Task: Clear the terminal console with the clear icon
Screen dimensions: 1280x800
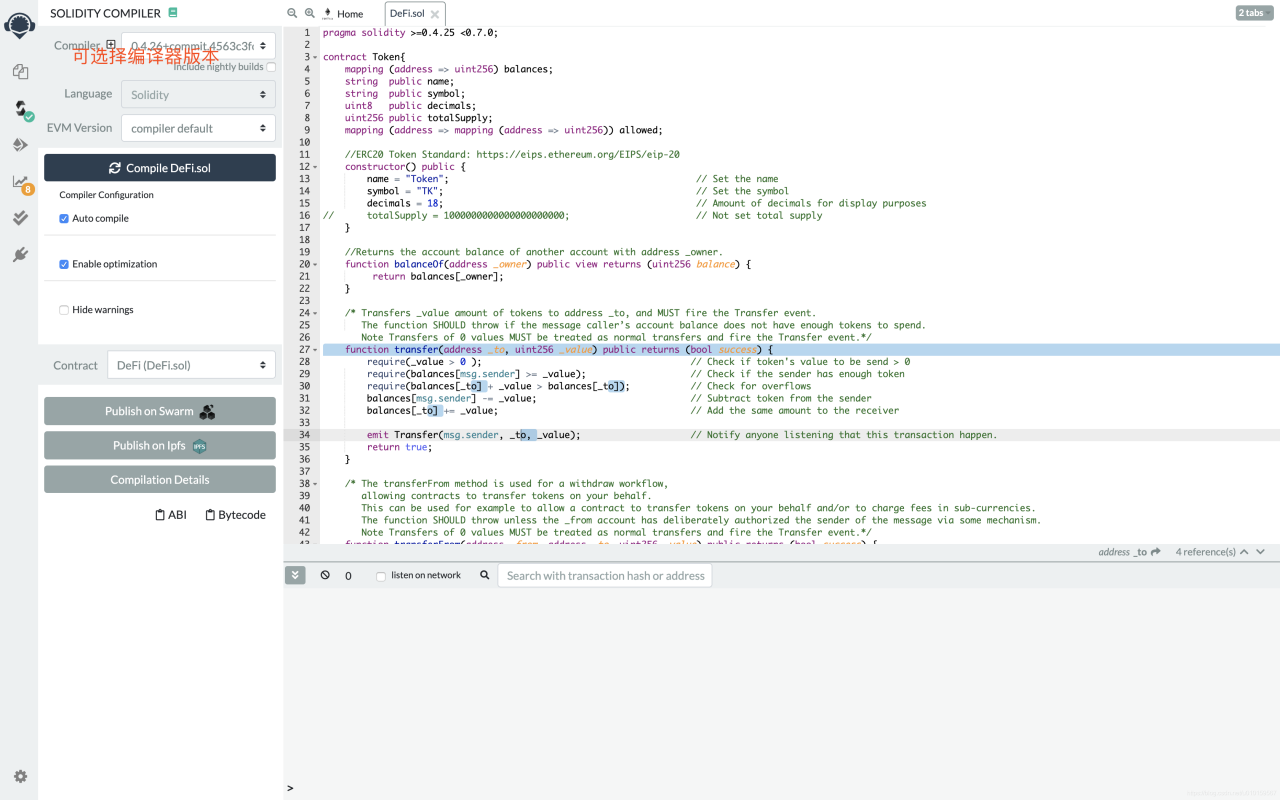Action: 325,575
